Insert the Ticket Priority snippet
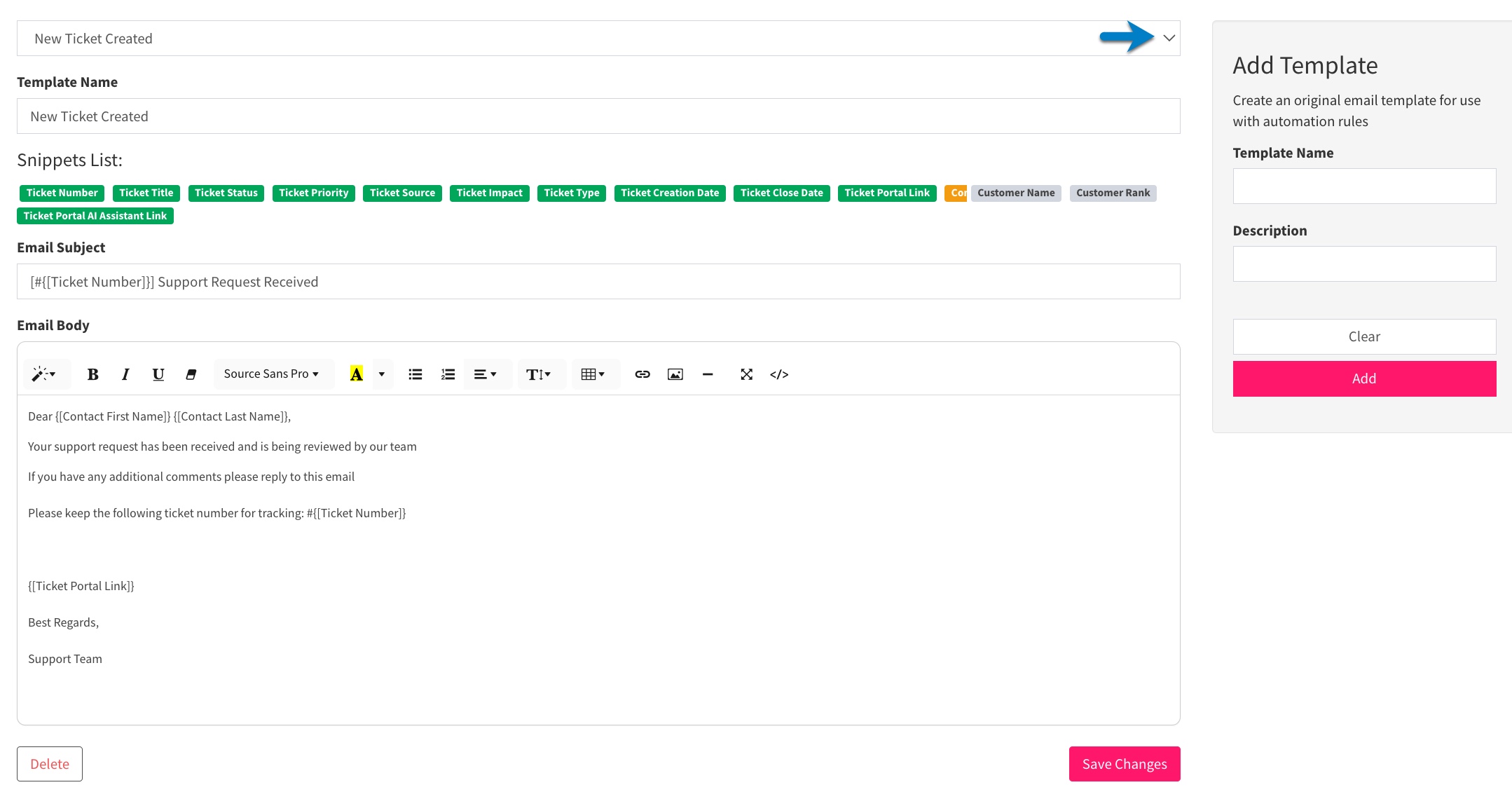Screen dimensions: 1512x806 click(x=313, y=193)
